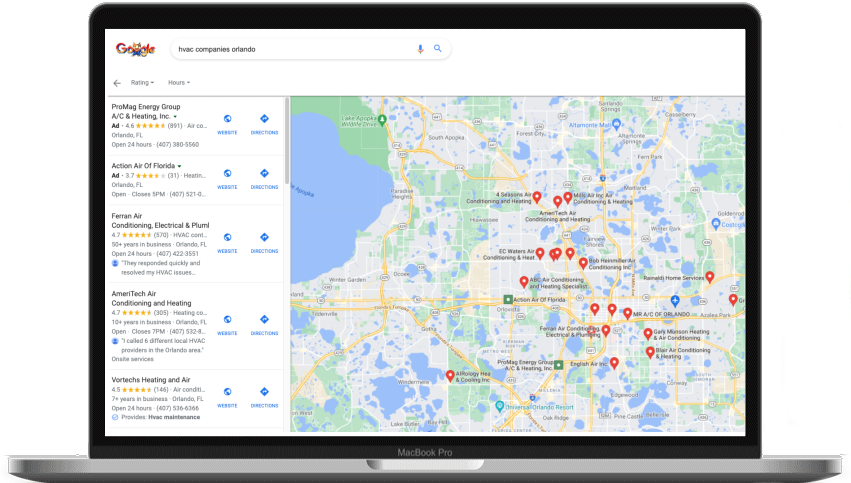This screenshot has height=483, width=851.
Task: Click the Rainaldi Home Services map pin
Action: [x=709, y=277]
